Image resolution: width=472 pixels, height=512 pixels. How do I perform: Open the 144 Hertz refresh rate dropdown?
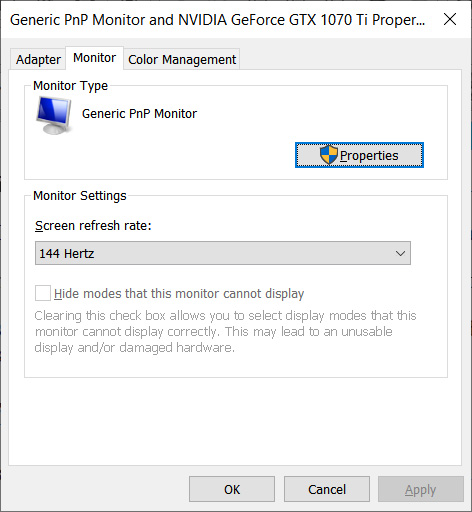[223, 253]
